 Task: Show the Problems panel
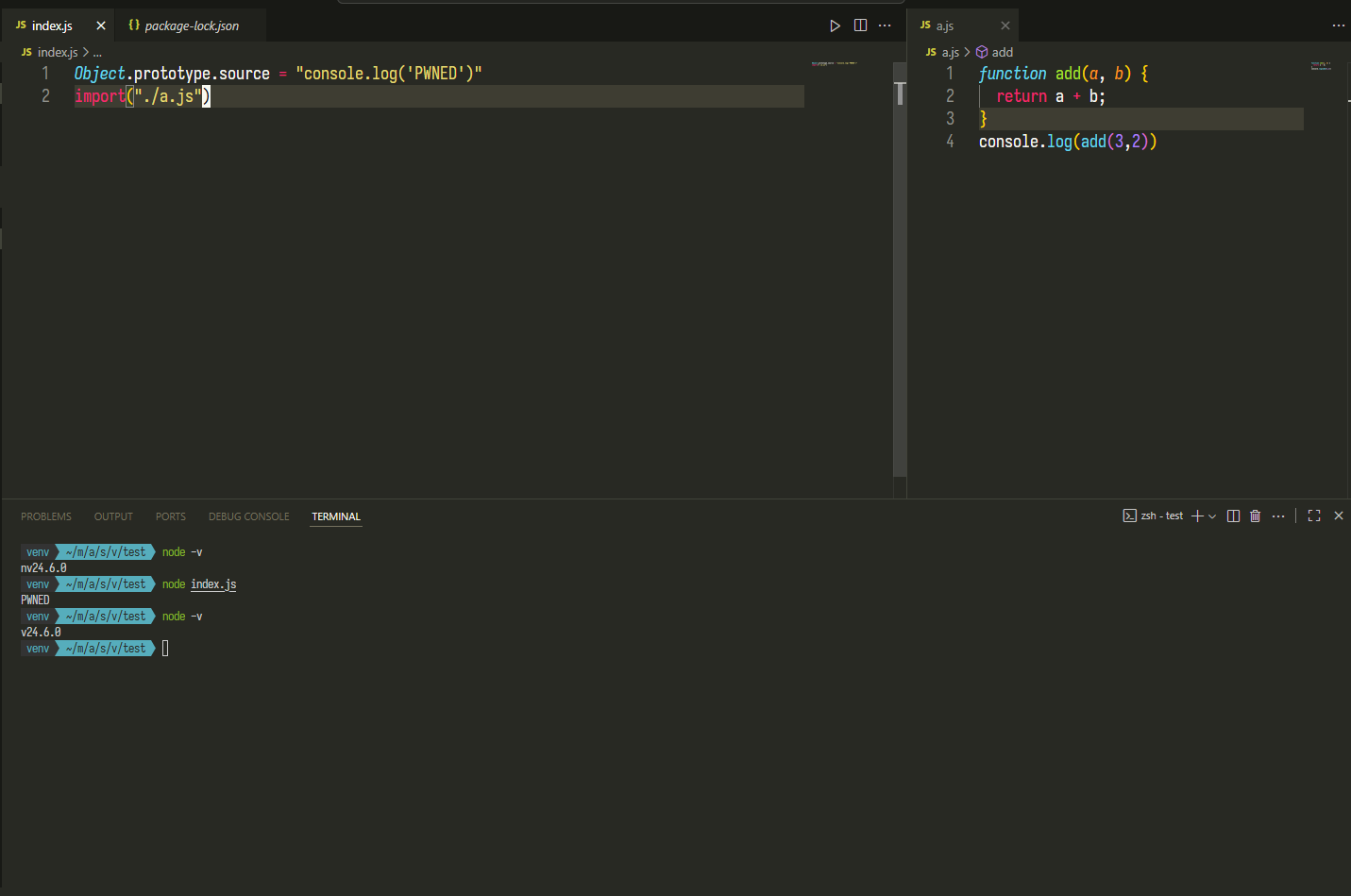click(x=46, y=516)
